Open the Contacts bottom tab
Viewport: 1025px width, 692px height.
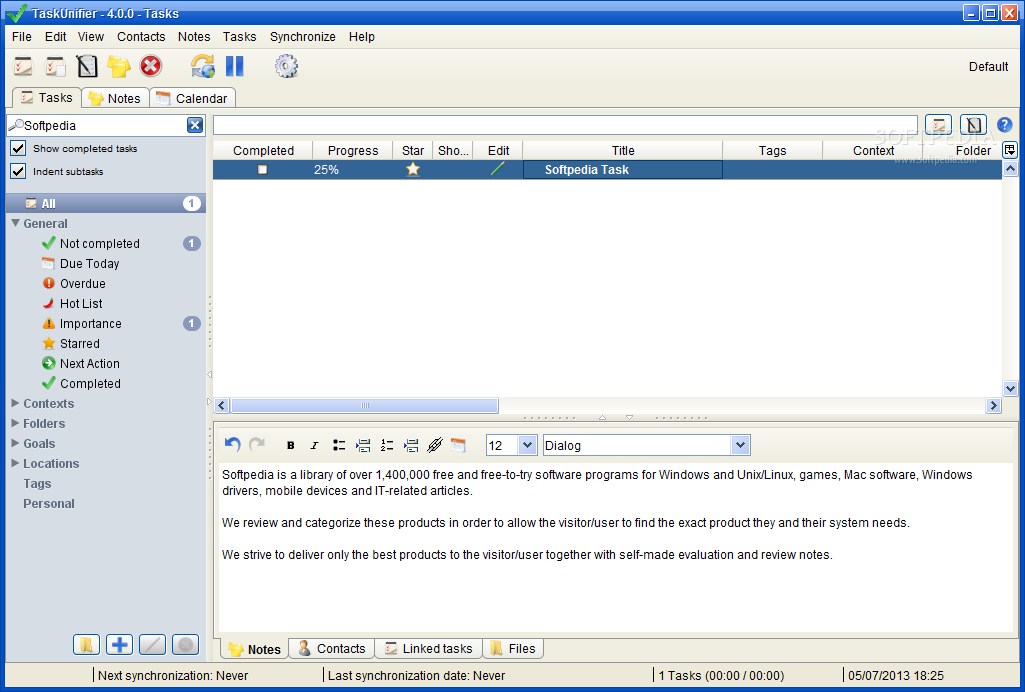click(332, 648)
